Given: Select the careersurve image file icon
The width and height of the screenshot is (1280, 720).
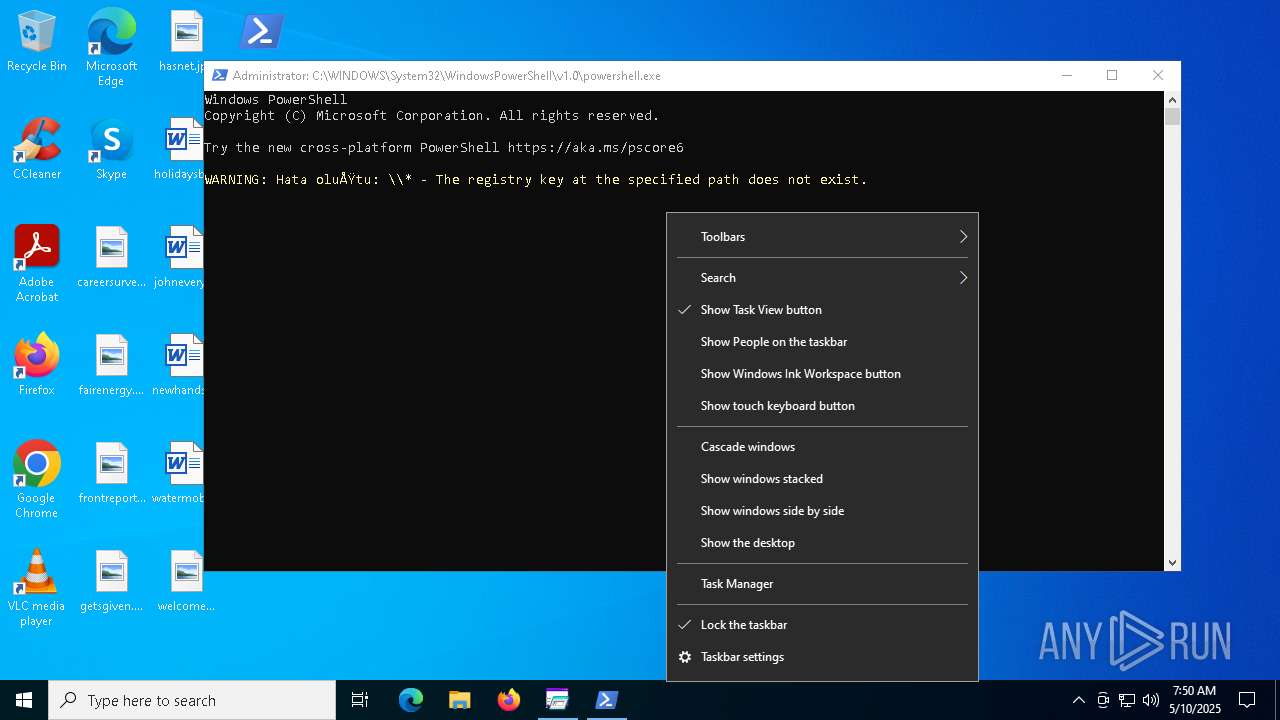Looking at the screenshot, I should point(111,258).
